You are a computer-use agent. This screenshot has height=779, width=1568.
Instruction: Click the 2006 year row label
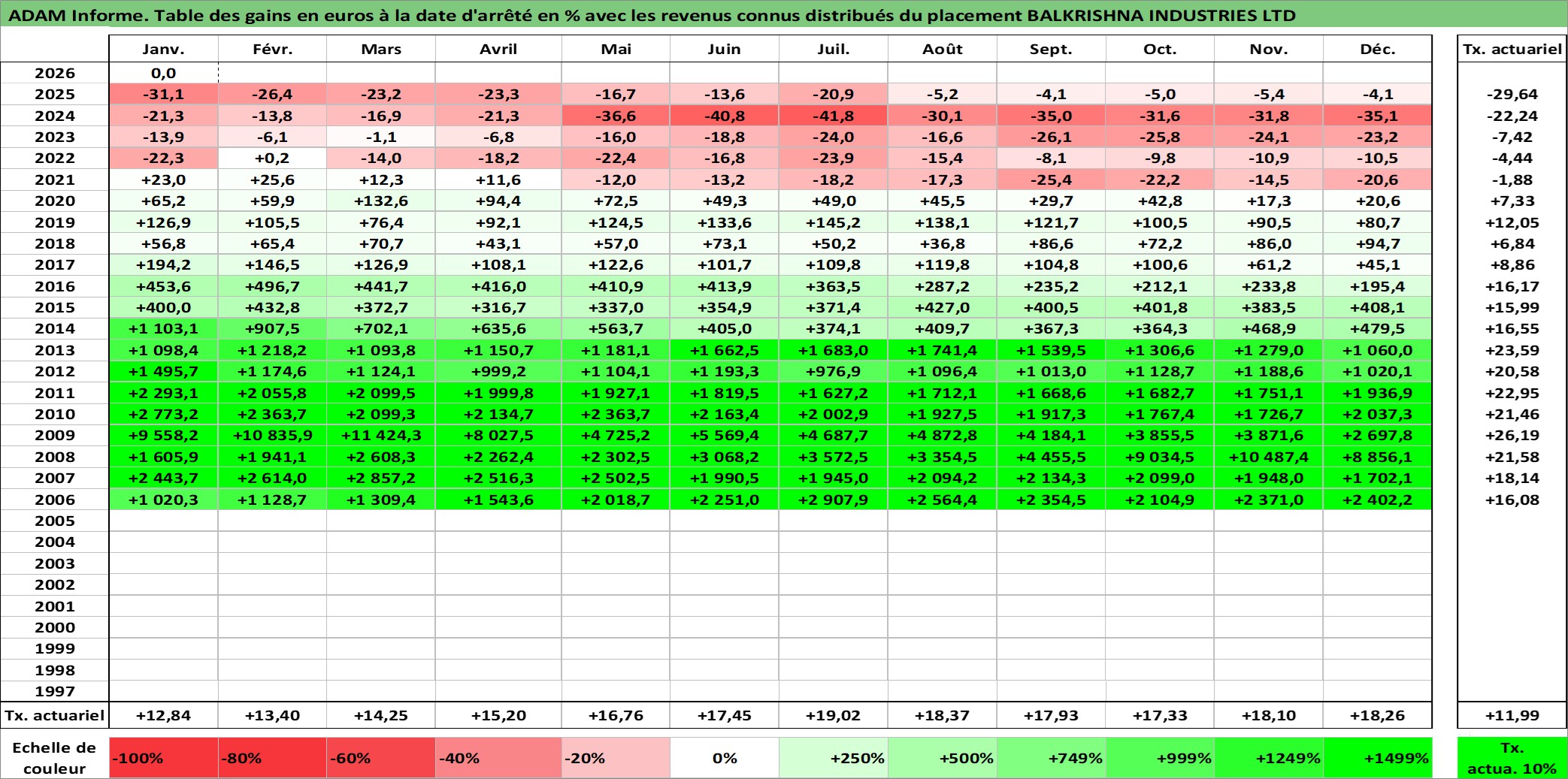[x=55, y=500]
